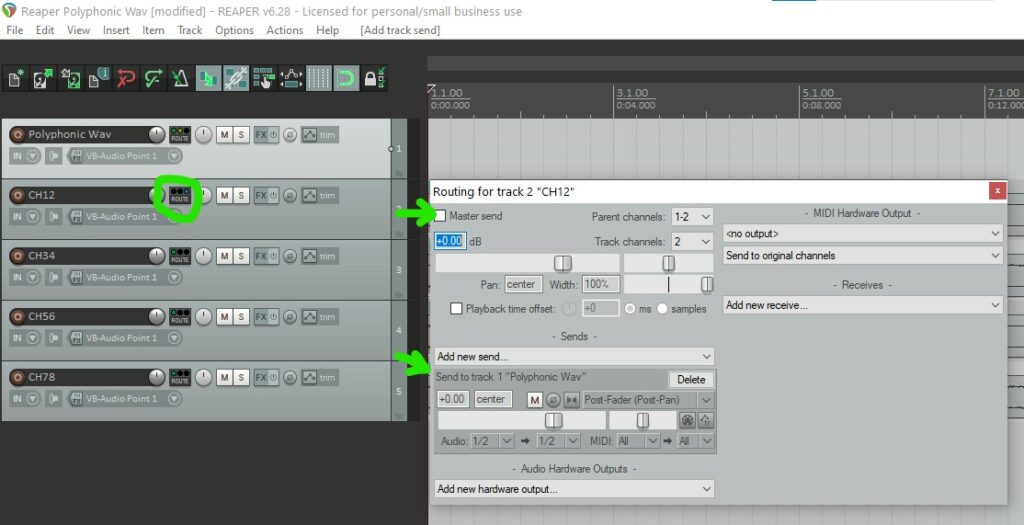Open the Options menu
This screenshot has width=1024, height=525.
pyautogui.click(x=234, y=30)
